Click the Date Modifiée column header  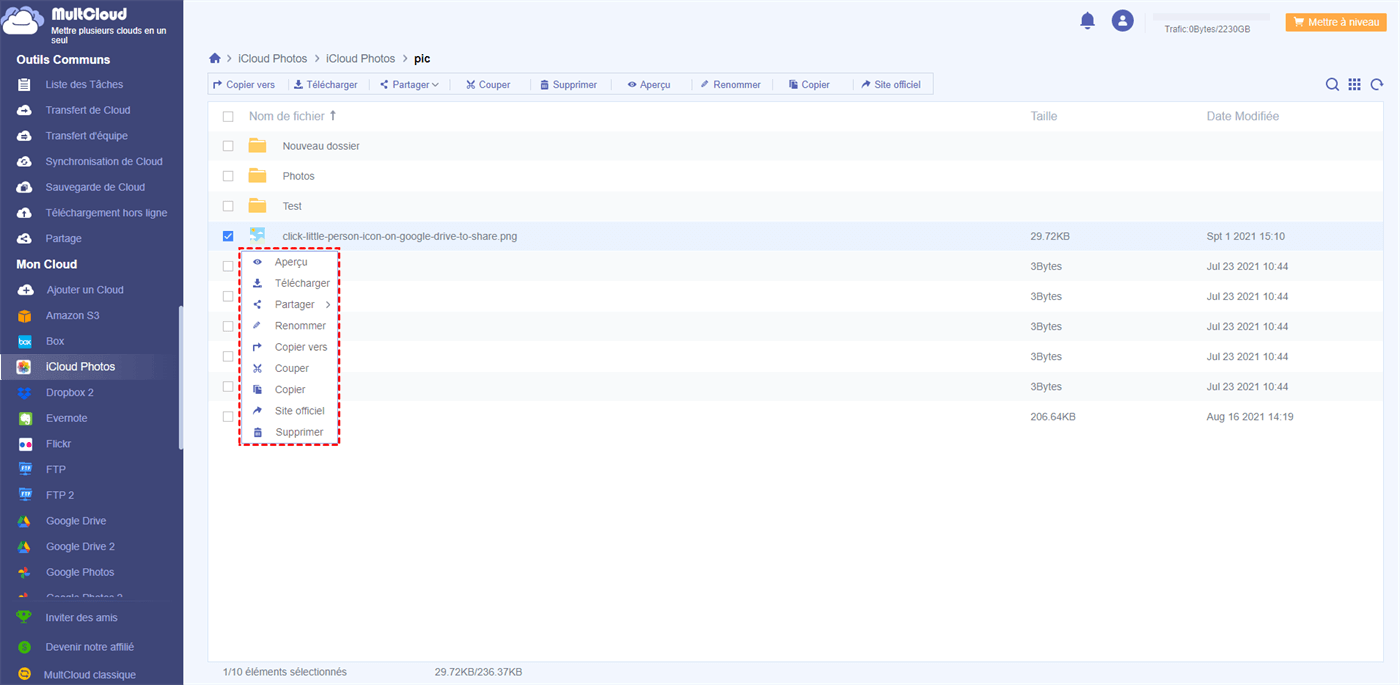tap(1243, 116)
